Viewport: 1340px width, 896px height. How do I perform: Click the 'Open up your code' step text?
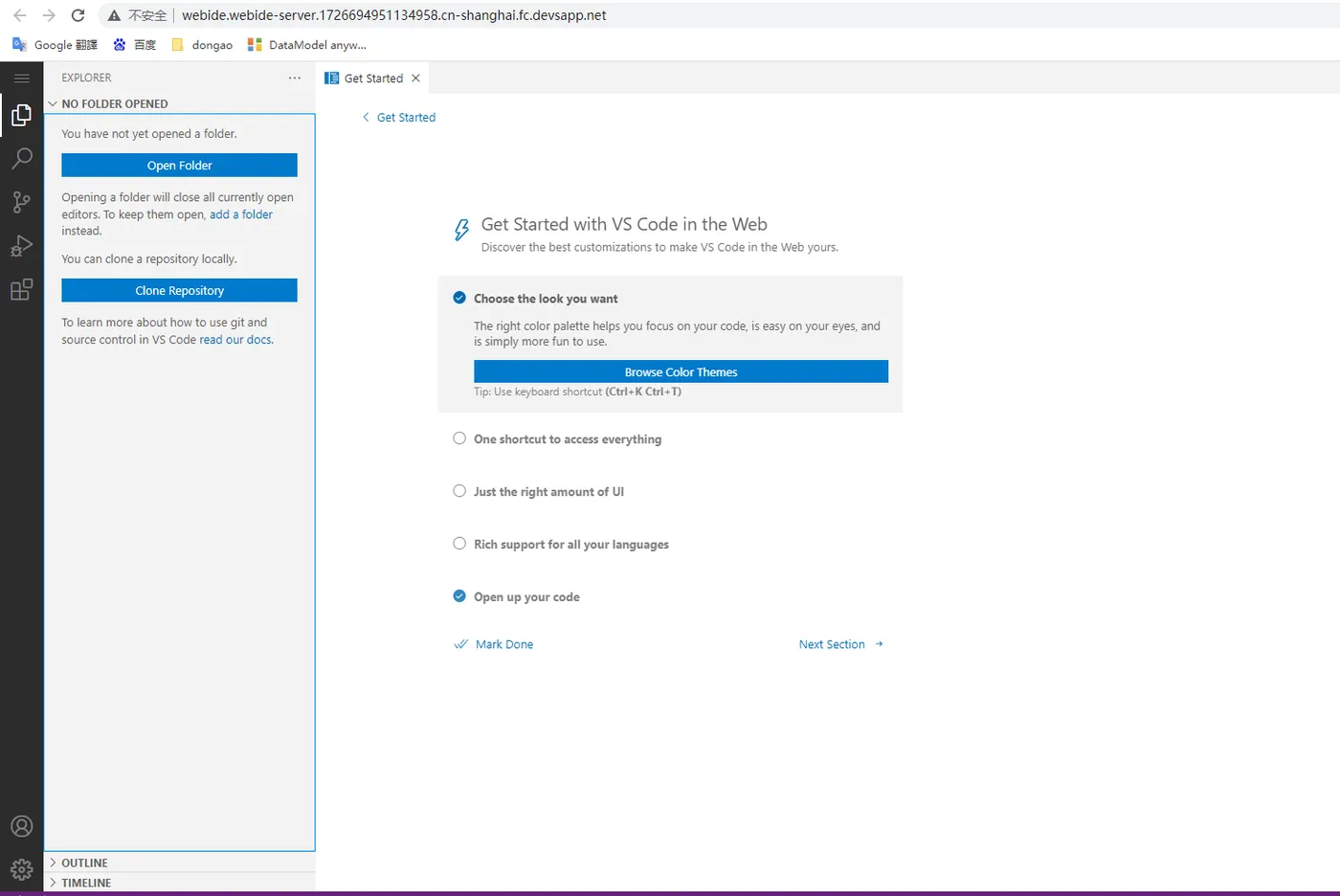click(x=526, y=597)
